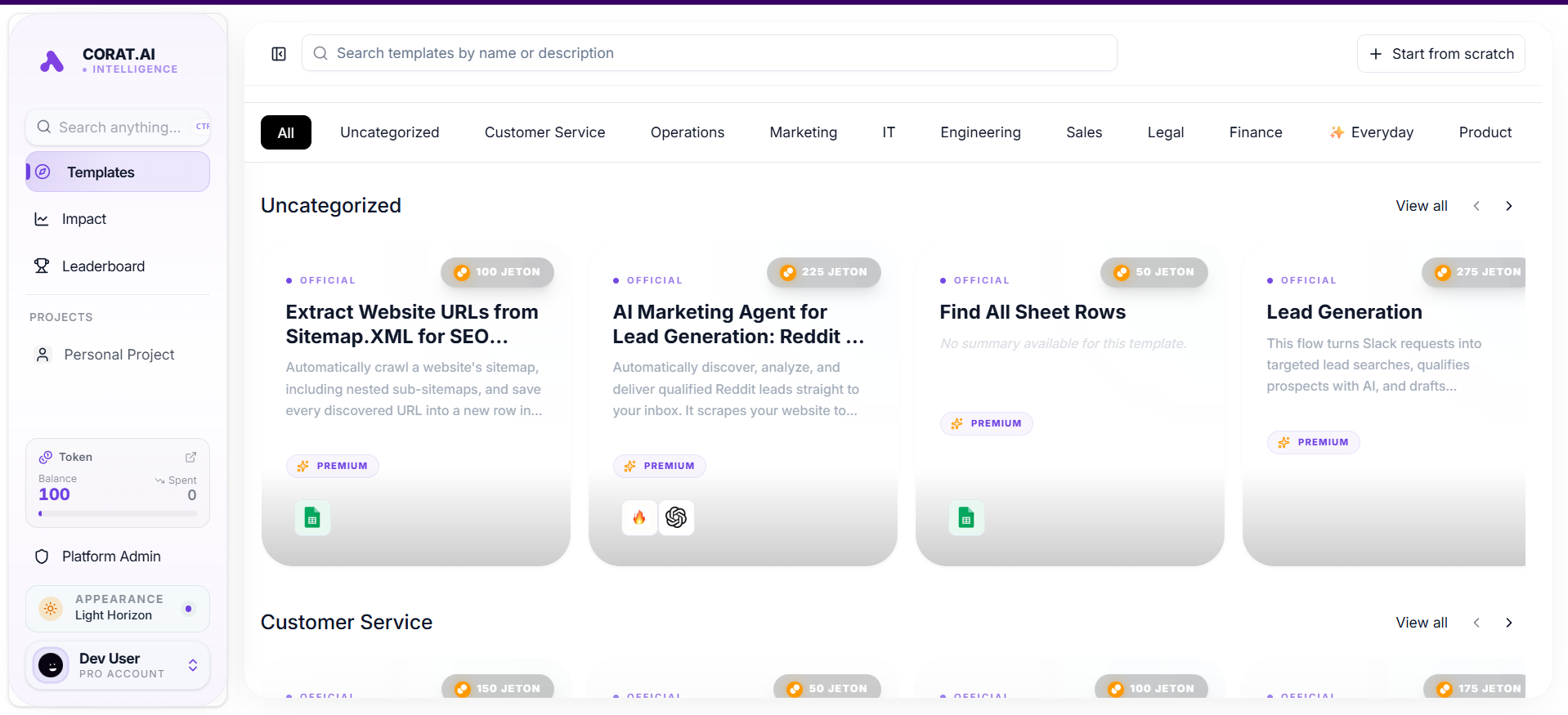The width and height of the screenshot is (1568, 715).
Task: Click the fire icon on AI Marketing Agent card
Action: point(639,517)
